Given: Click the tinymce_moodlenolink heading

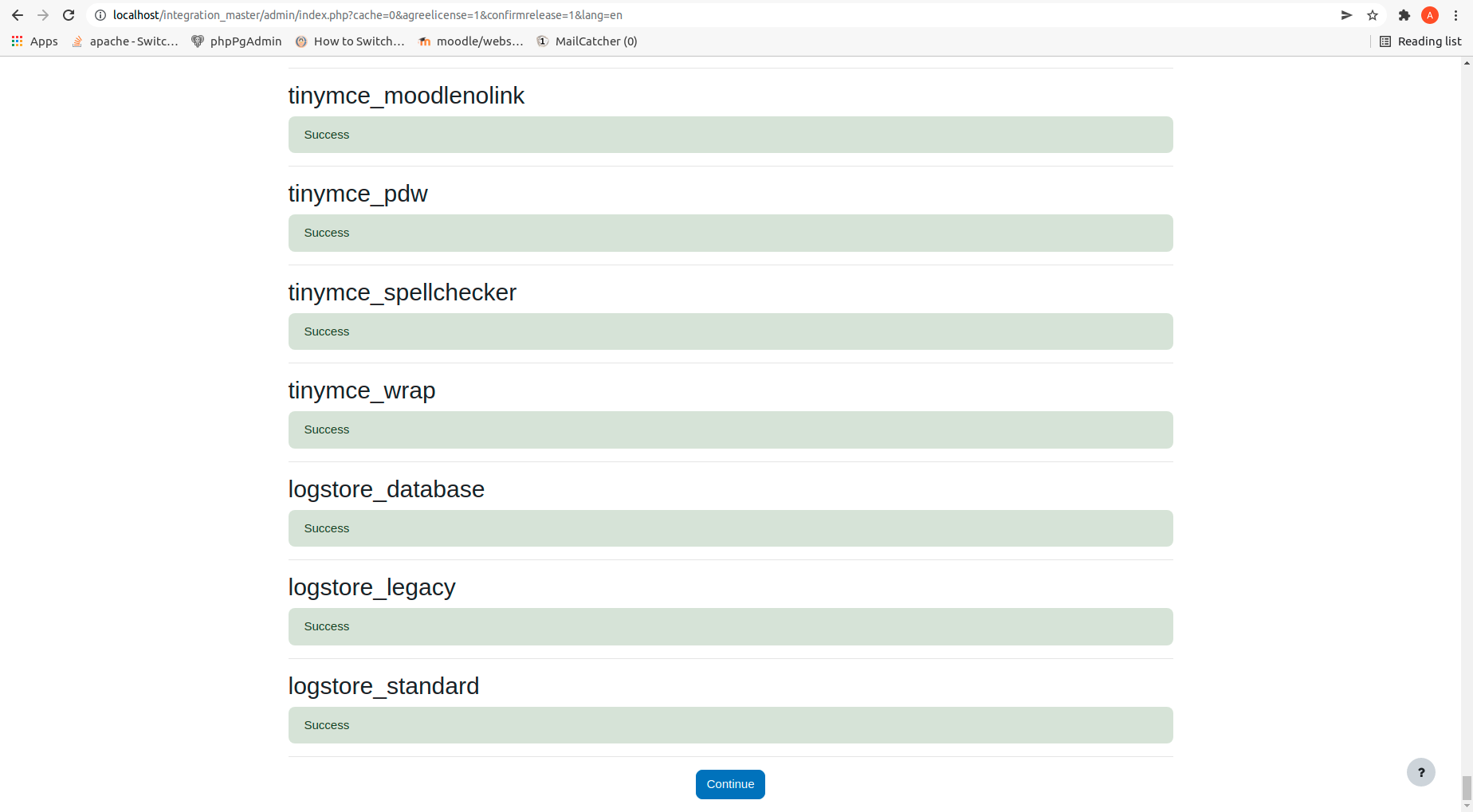Looking at the screenshot, I should pos(406,96).
